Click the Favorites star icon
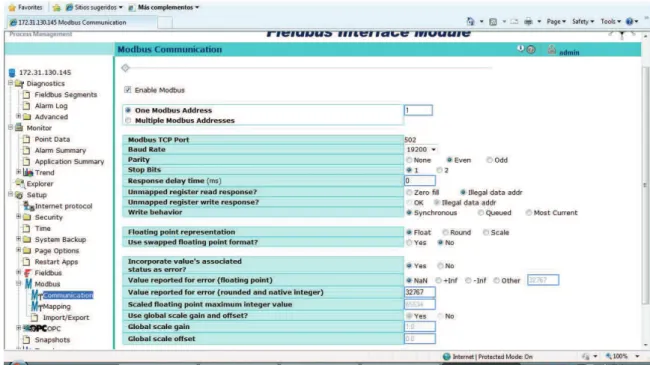 click(x=12, y=7)
